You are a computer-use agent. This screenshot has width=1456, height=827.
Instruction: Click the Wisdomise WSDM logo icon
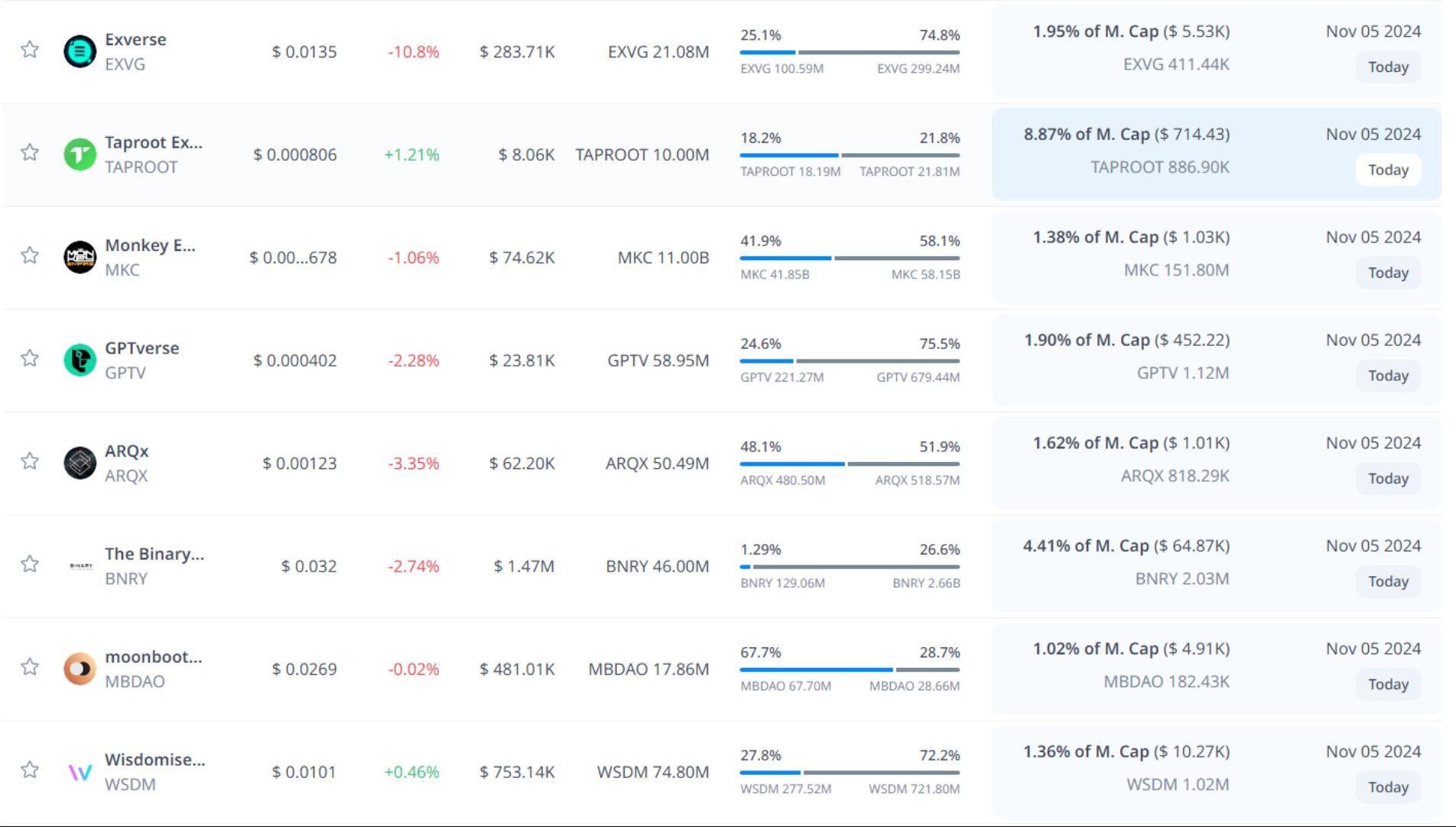pyautogui.click(x=80, y=772)
